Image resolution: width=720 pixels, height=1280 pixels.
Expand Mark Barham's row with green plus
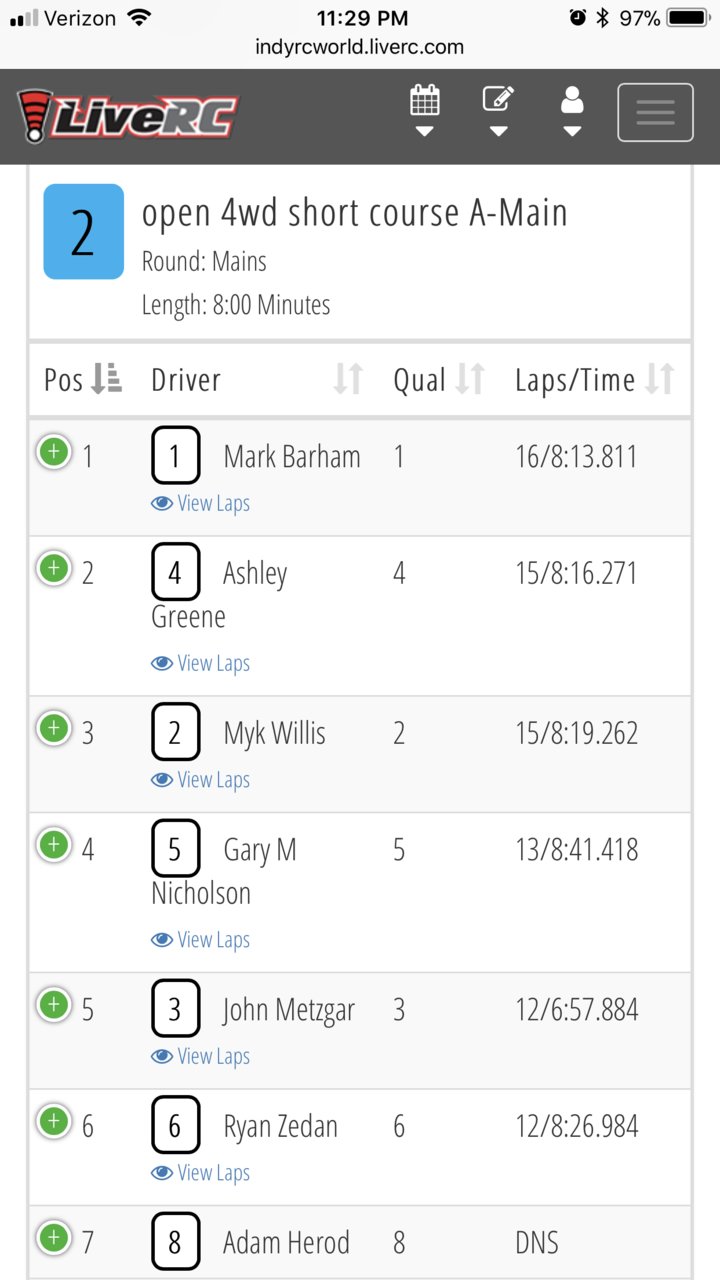tap(54, 452)
